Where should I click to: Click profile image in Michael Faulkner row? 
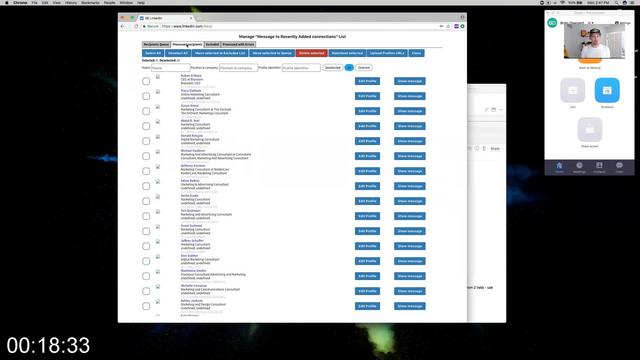158,152
